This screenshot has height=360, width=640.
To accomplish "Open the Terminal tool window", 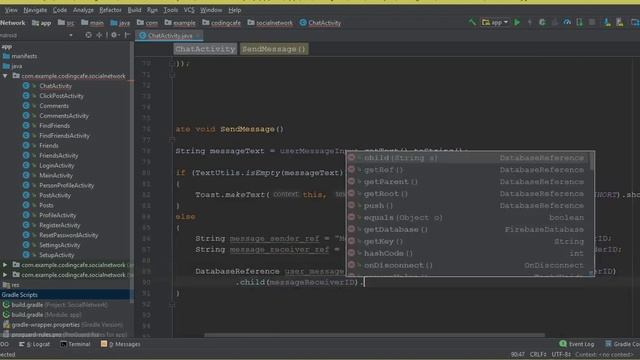I will coord(75,344).
